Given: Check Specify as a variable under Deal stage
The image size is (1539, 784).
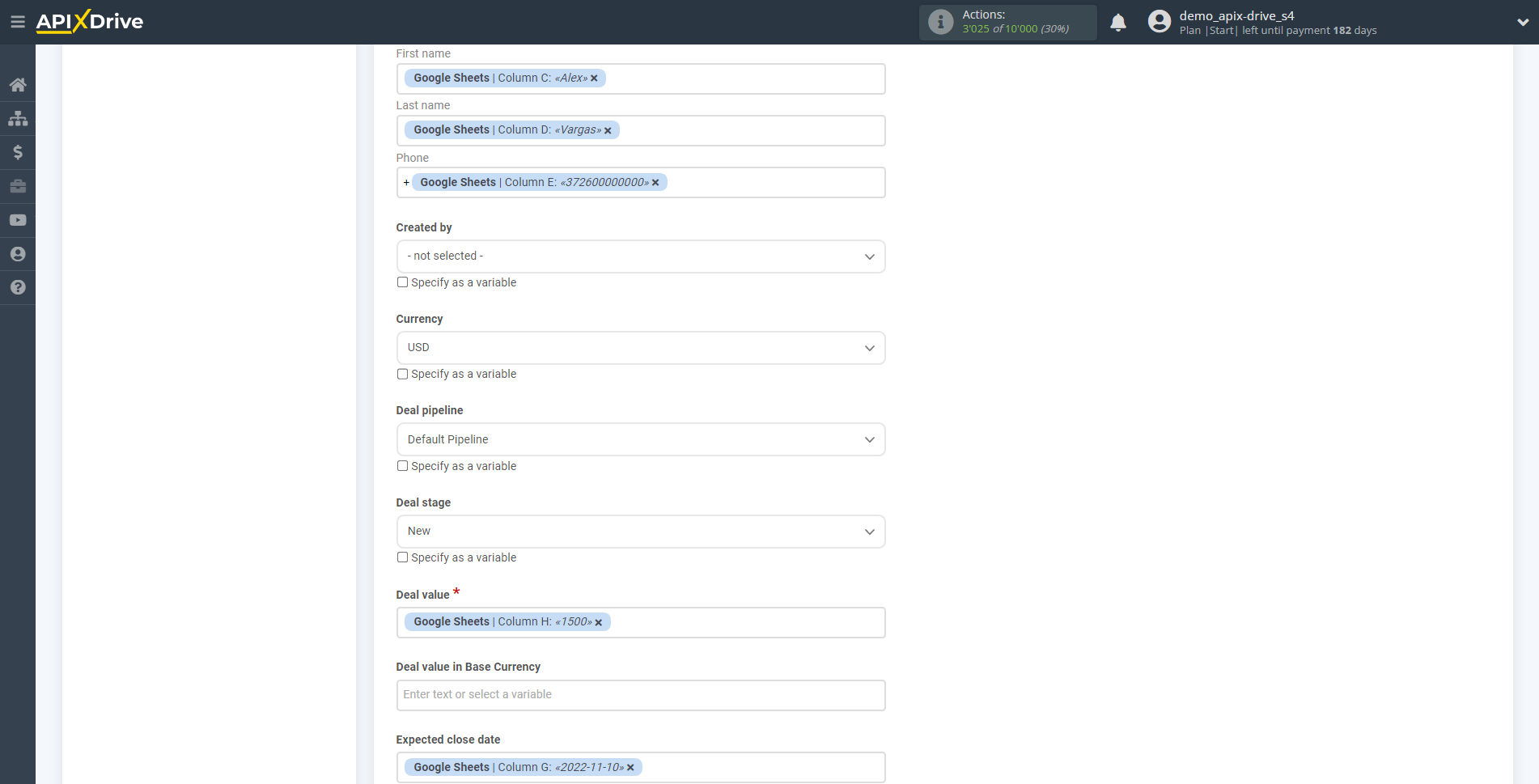Looking at the screenshot, I should [x=402, y=557].
